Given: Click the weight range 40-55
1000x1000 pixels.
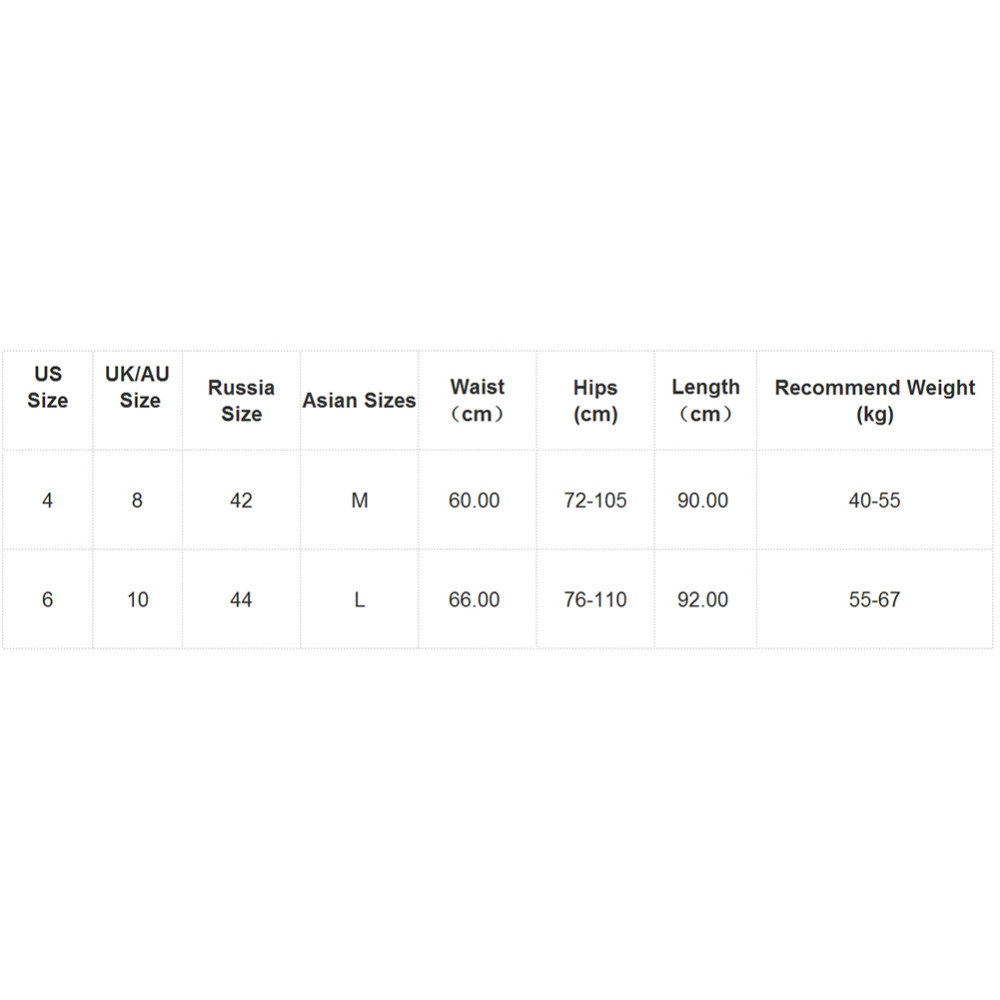Looking at the screenshot, I should (x=874, y=500).
